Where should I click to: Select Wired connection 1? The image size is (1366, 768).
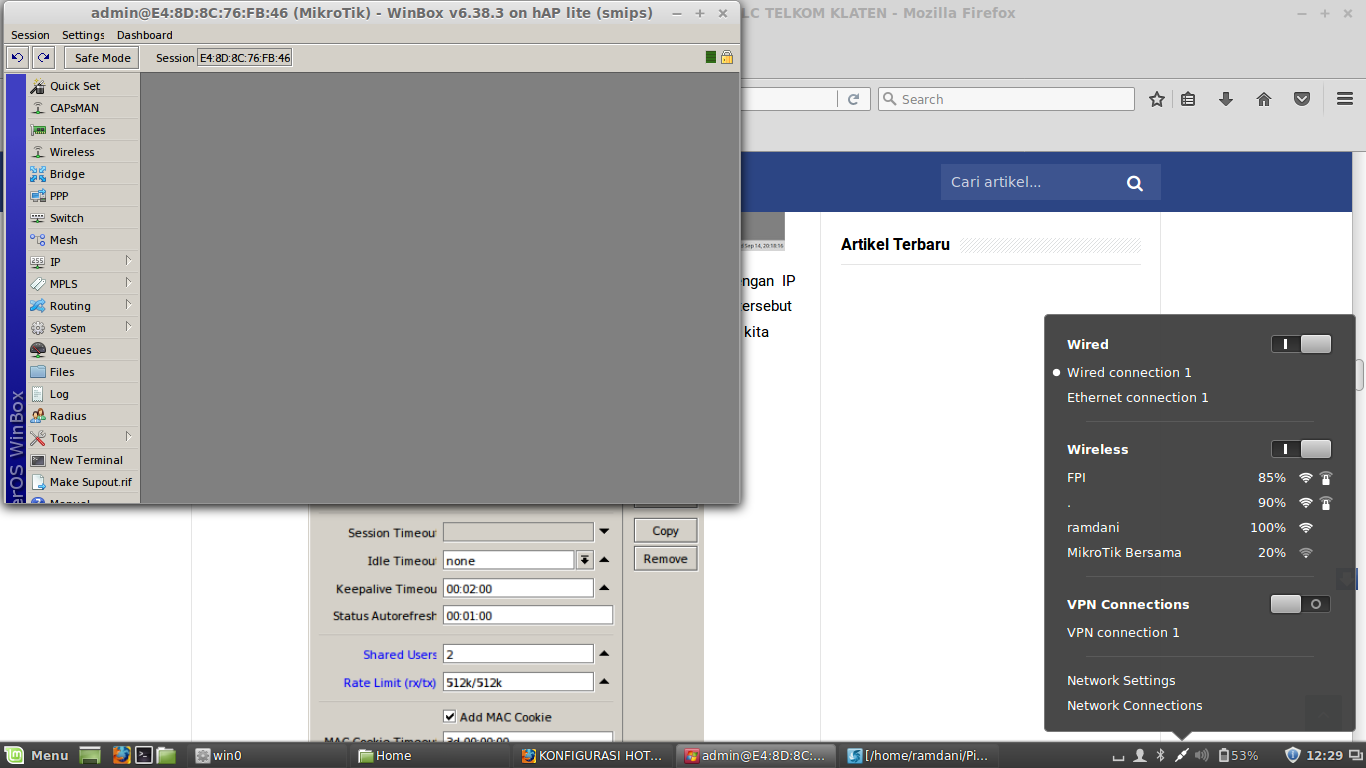point(1129,372)
